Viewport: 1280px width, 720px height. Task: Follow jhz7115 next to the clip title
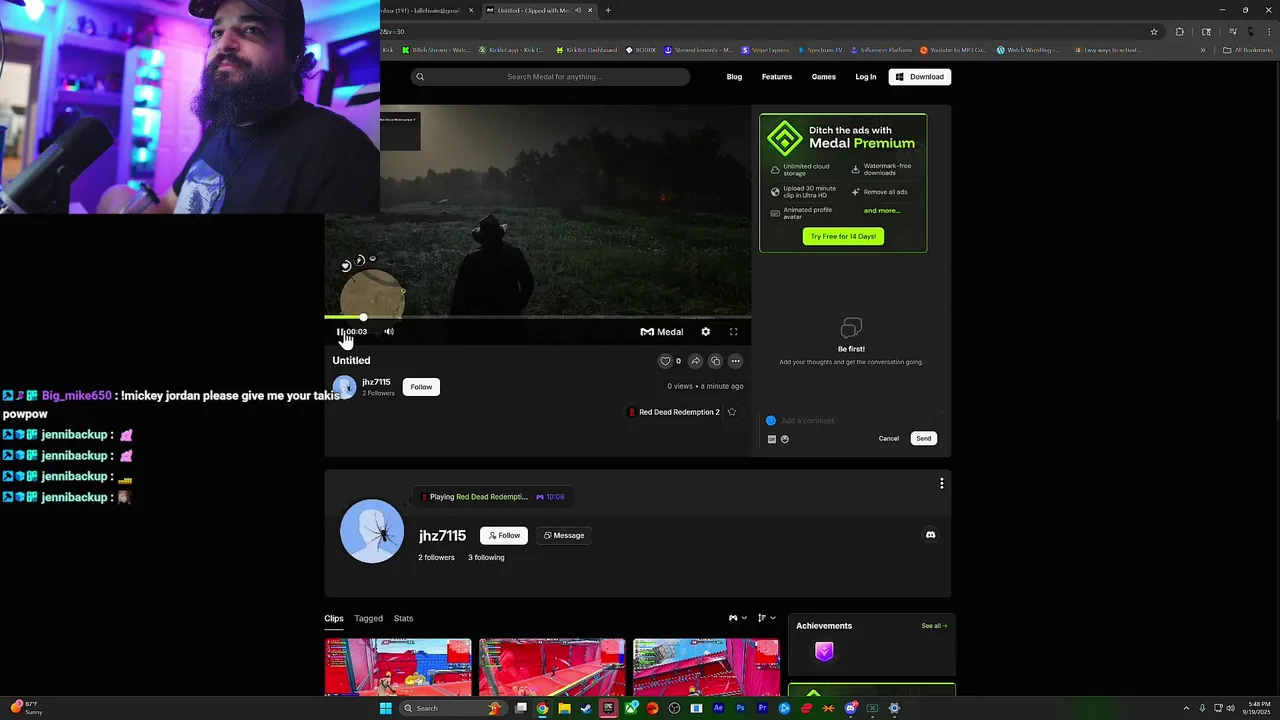pyautogui.click(x=421, y=387)
